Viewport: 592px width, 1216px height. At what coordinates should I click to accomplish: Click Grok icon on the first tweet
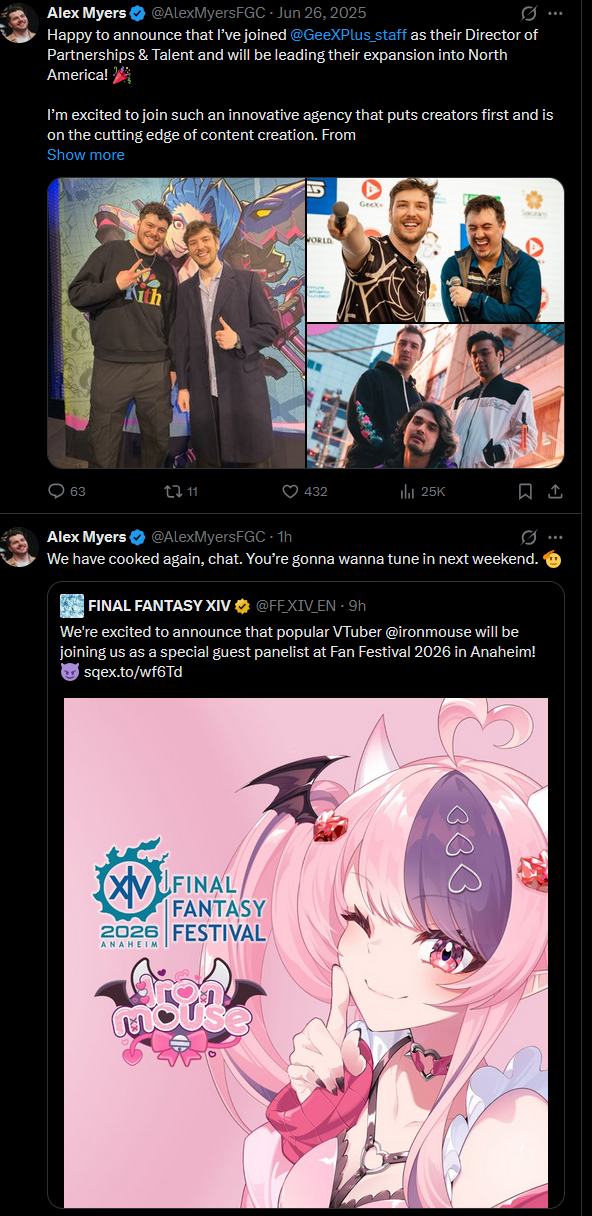[528, 13]
